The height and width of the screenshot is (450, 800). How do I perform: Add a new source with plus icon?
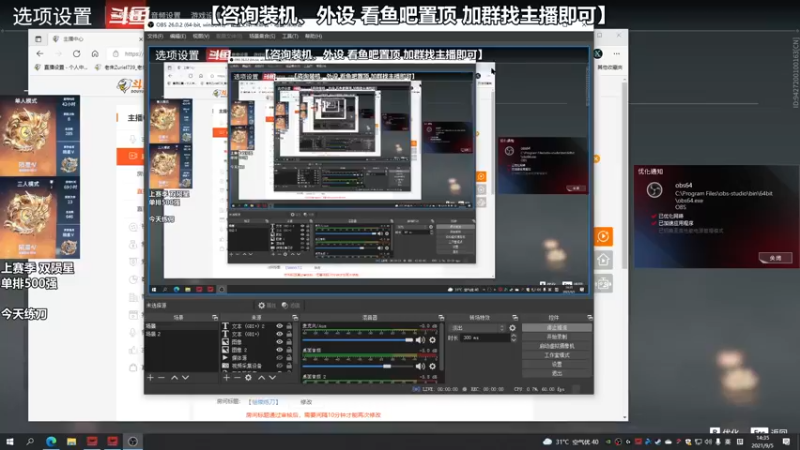(226, 378)
